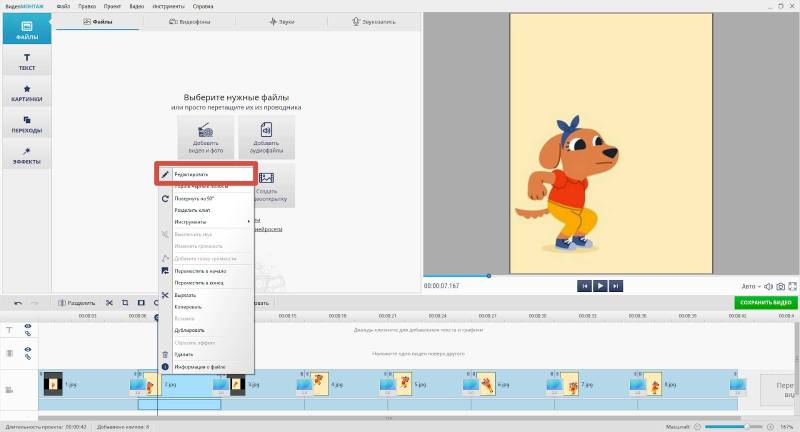This screenshot has width=800, height=432.
Task: Click the Сохранить видео button
Action: click(765, 302)
